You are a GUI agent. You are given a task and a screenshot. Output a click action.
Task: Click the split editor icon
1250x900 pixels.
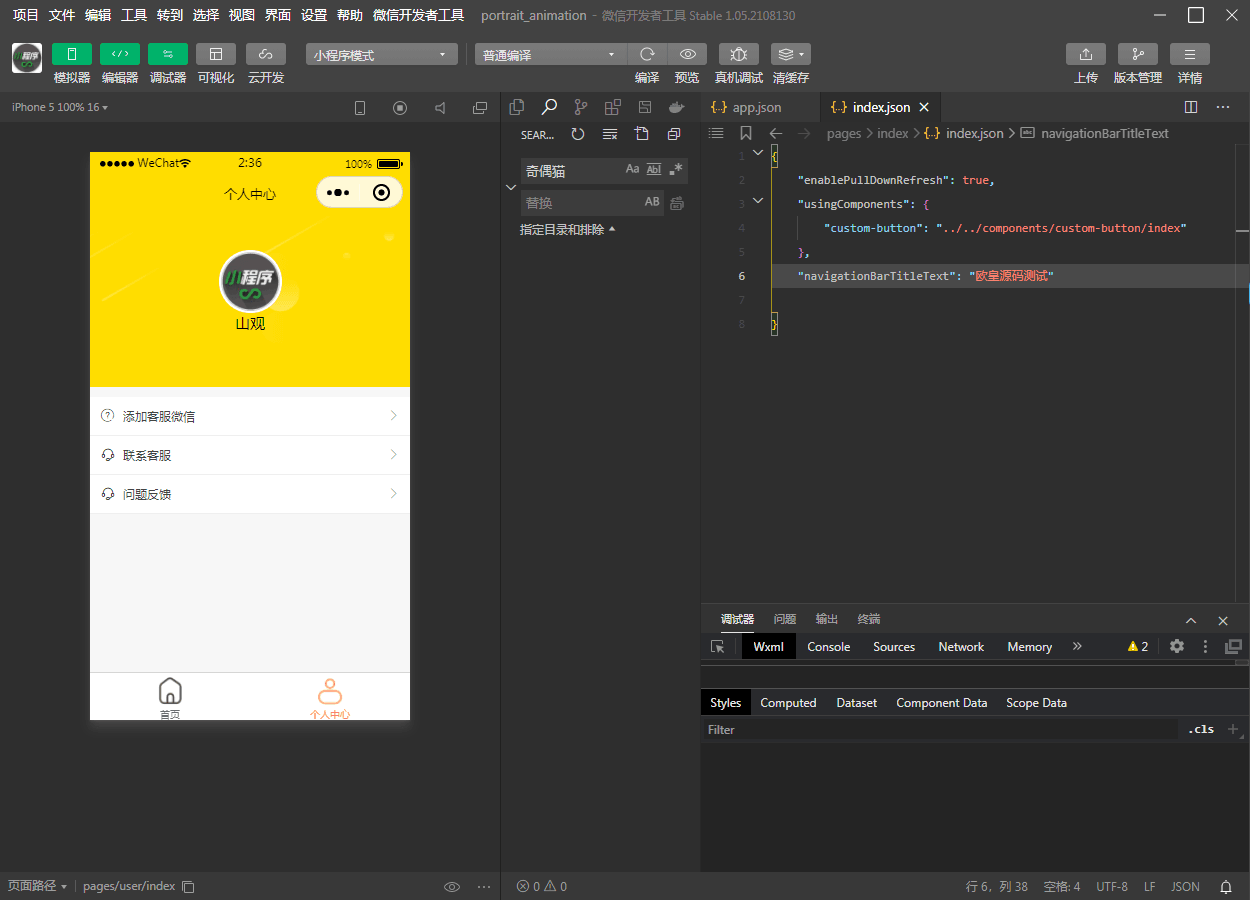(x=1190, y=107)
